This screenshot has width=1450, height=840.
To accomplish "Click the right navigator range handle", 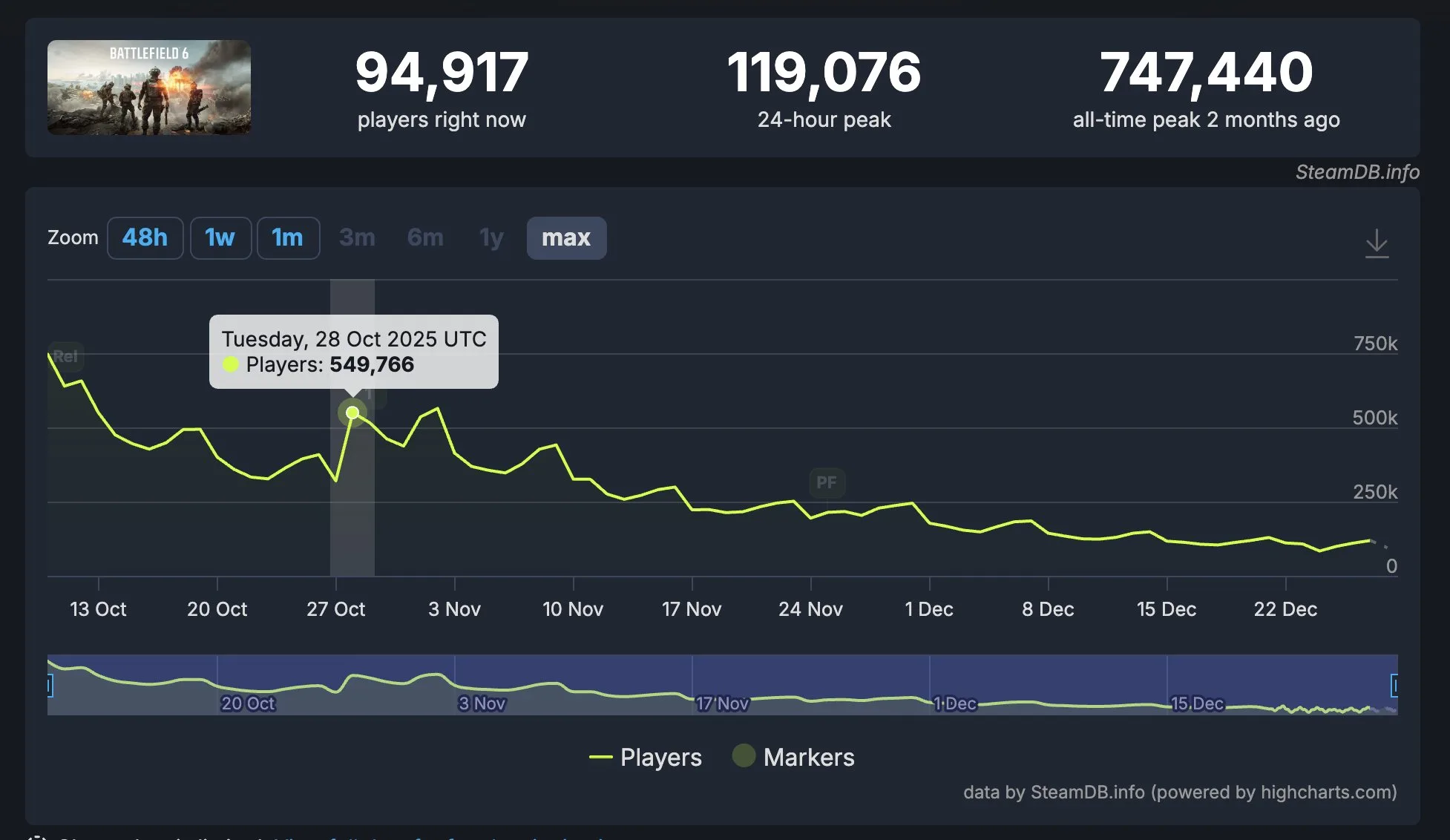I will (1394, 685).
